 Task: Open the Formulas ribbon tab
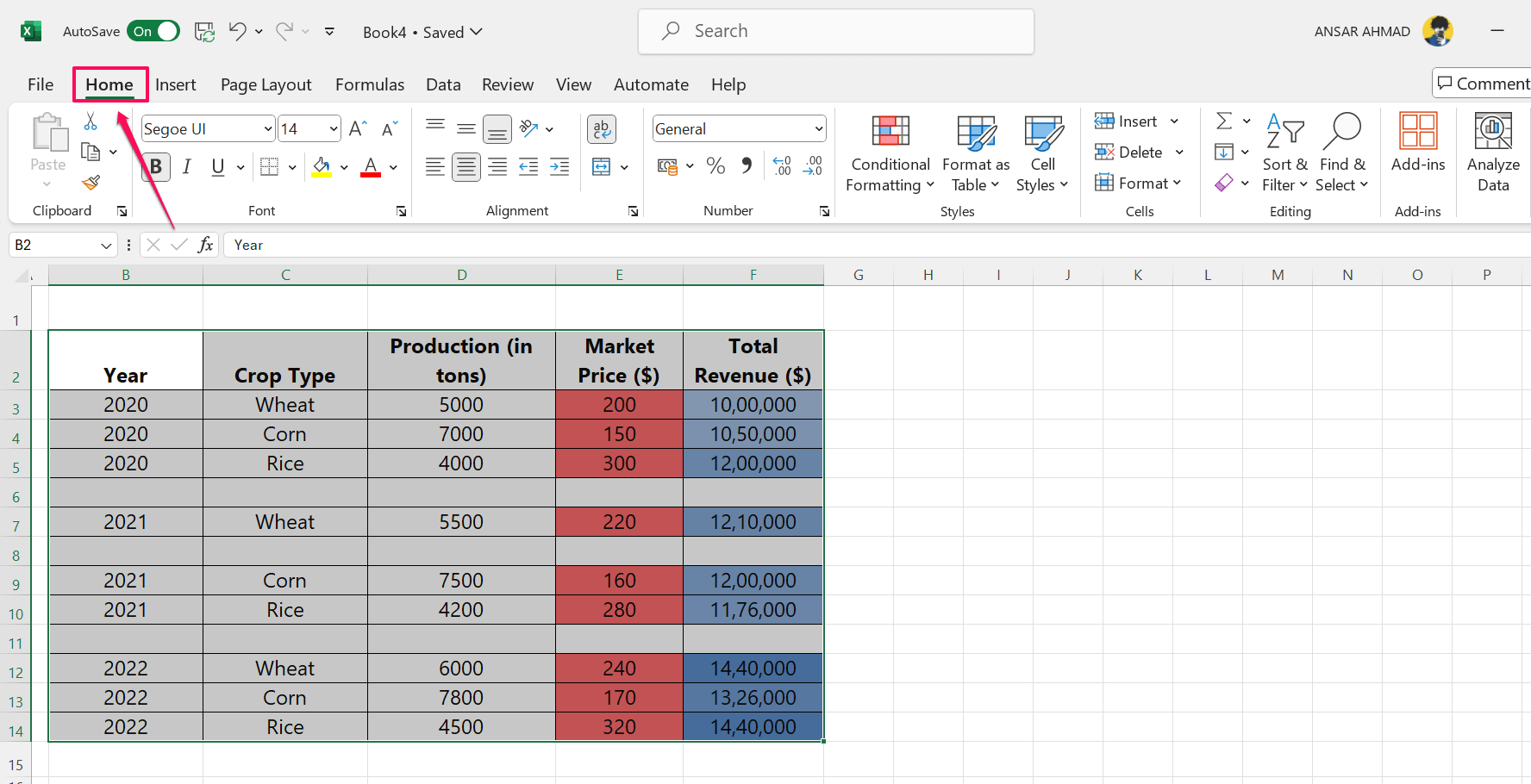(x=369, y=84)
